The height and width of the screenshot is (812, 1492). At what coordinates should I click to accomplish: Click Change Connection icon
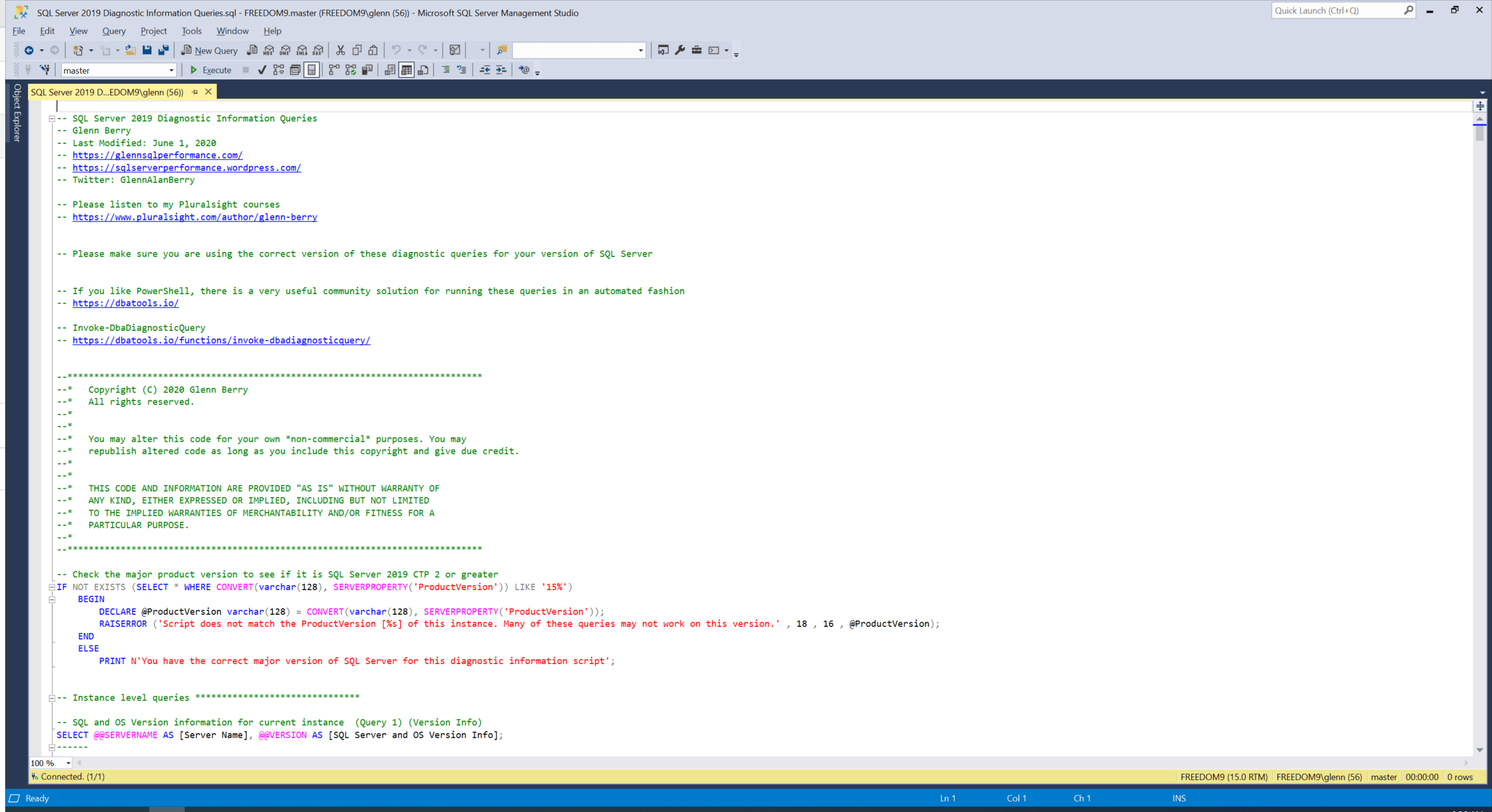pyautogui.click(x=45, y=70)
